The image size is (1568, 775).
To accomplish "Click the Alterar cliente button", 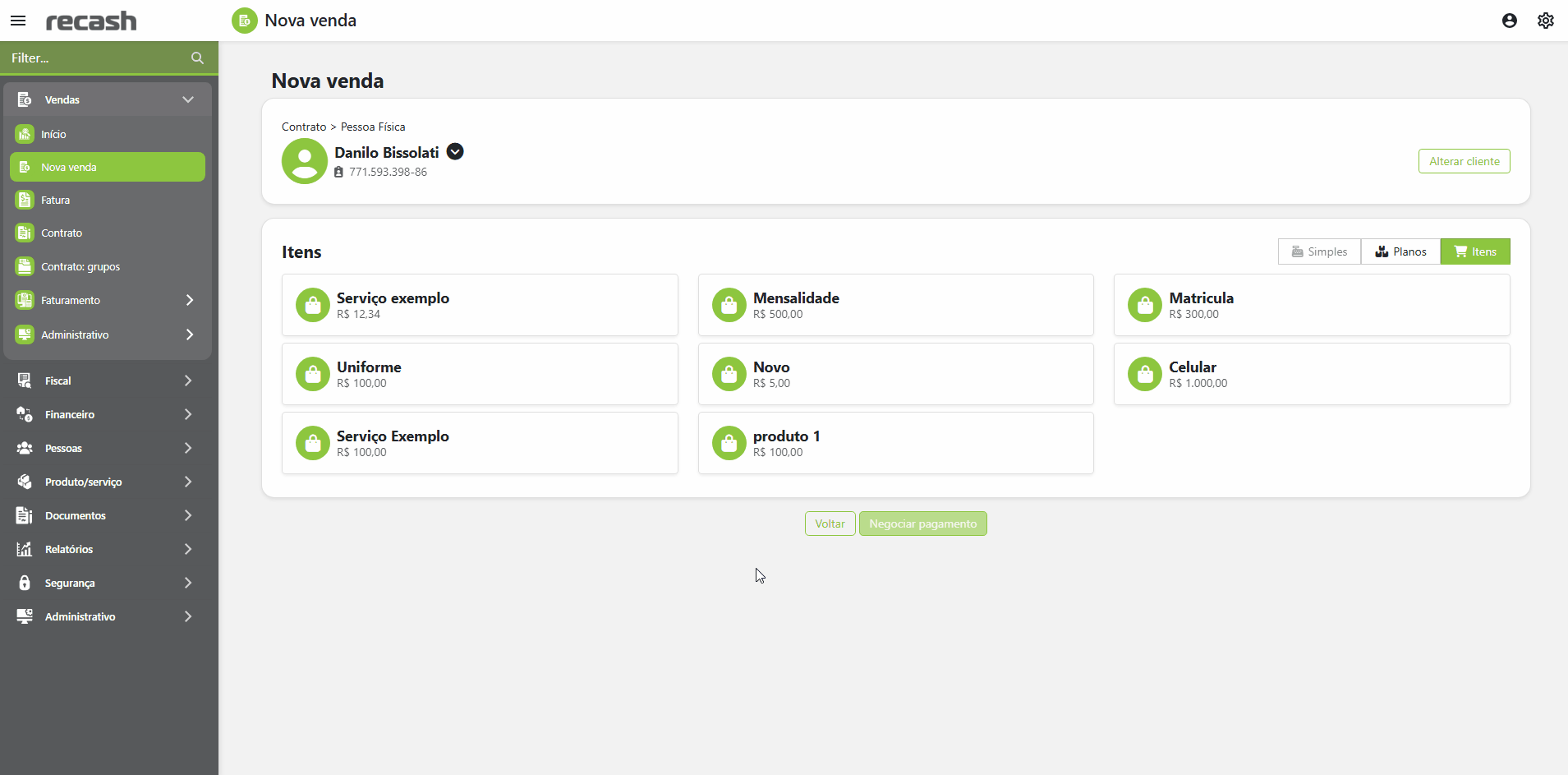I will coord(1464,161).
